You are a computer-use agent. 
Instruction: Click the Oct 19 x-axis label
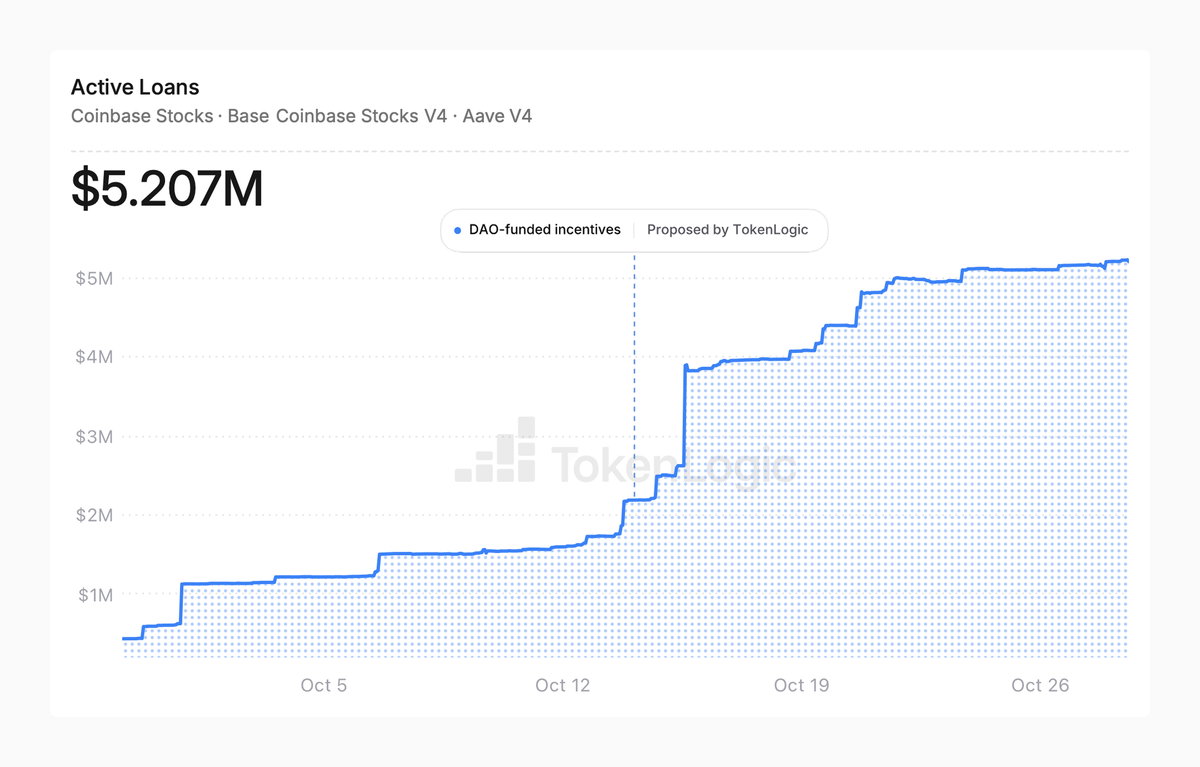(802, 685)
